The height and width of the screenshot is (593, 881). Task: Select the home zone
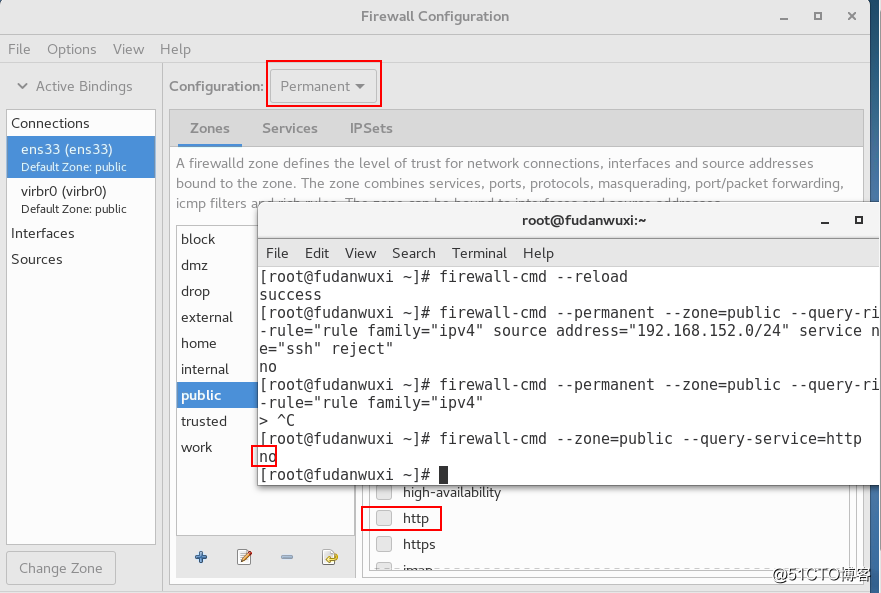tap(217, 343)
